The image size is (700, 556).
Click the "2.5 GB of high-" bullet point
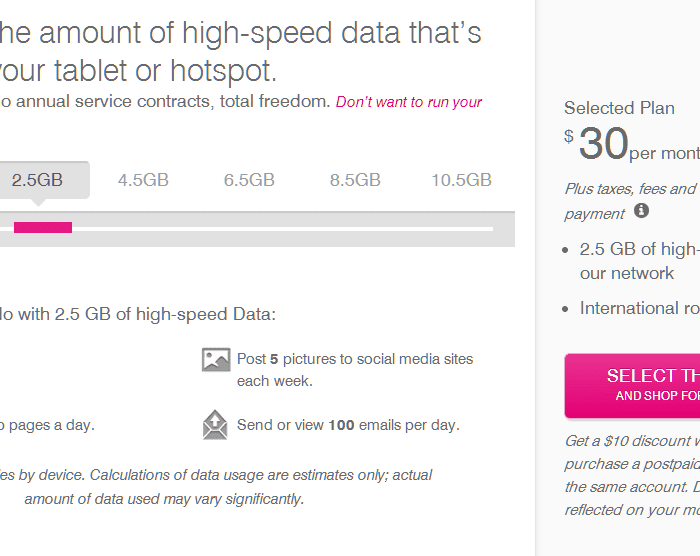(638, 249)
